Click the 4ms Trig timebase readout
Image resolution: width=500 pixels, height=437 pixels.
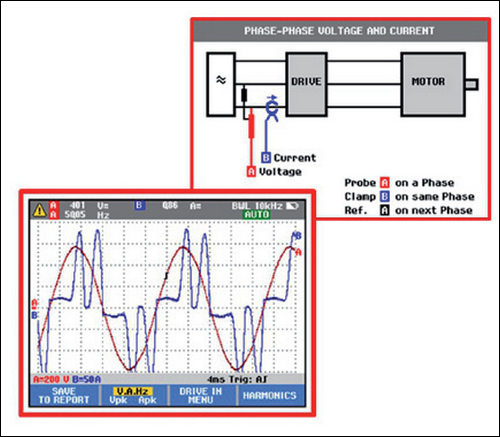[237, 379]
